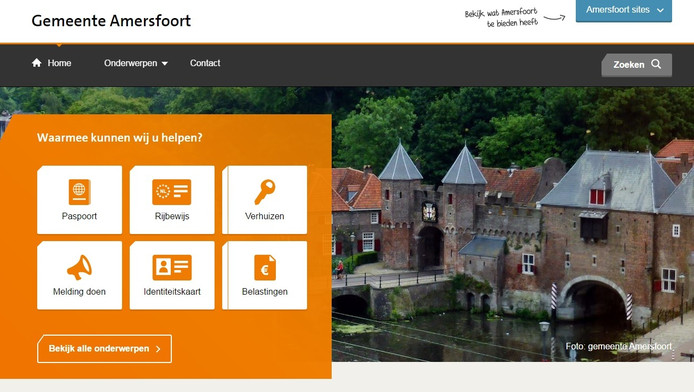
Task: Click Bekijk alle onderwerpen button
Action: [104, 349]
